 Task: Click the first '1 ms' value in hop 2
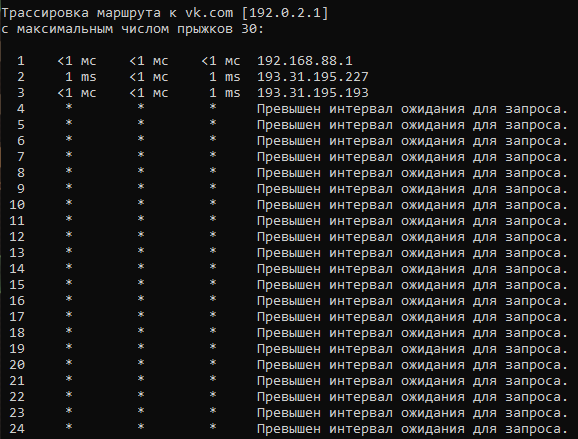click(81, 77)
